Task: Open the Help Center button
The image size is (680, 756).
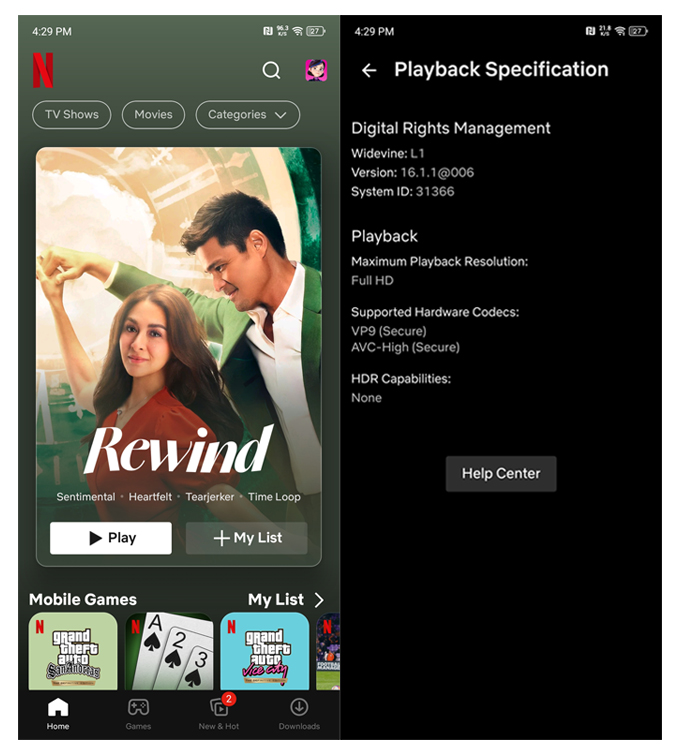Action: [500, 473]
